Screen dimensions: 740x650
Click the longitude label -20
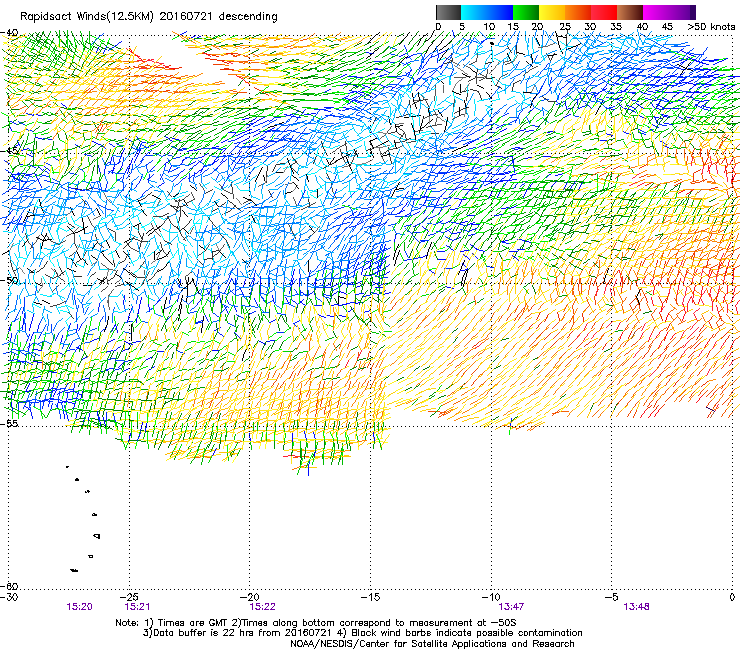250,597
